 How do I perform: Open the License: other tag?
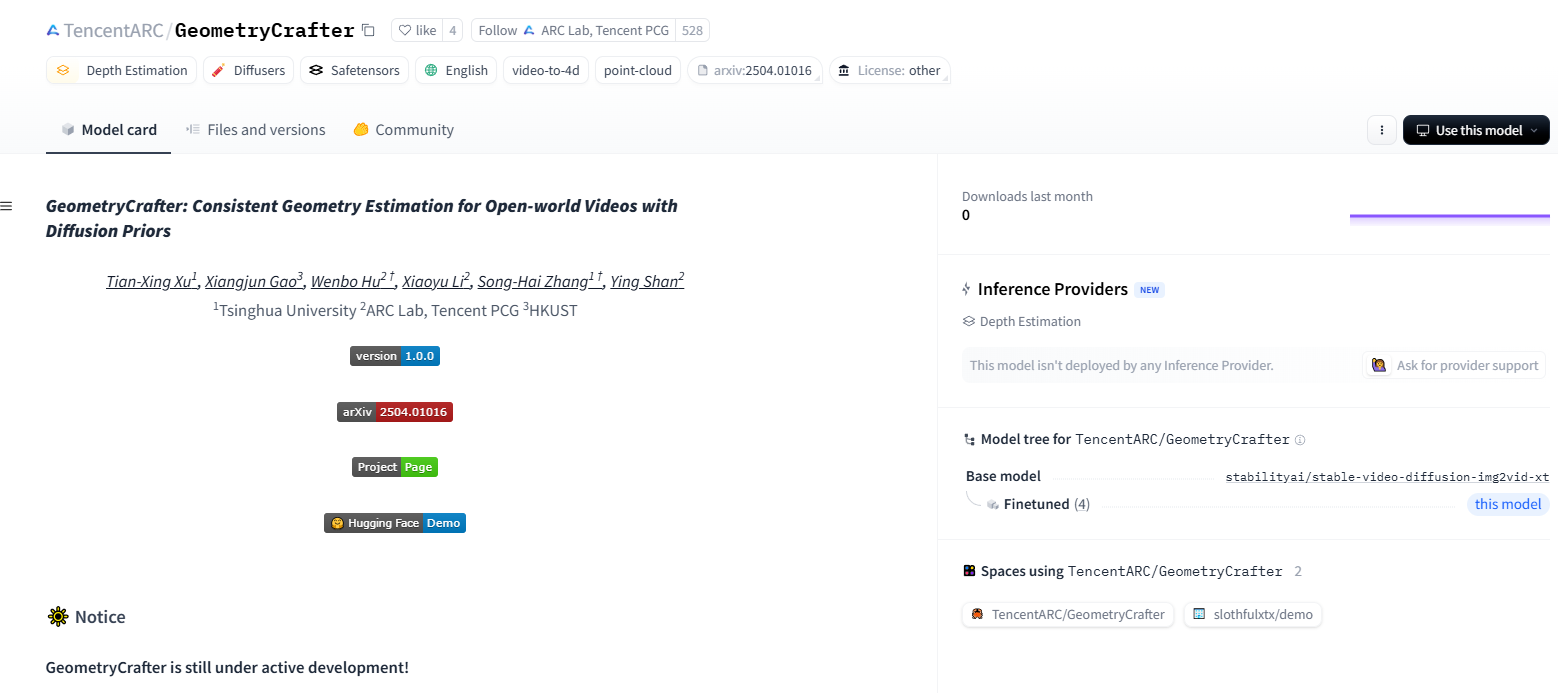(x=890, y=70)
